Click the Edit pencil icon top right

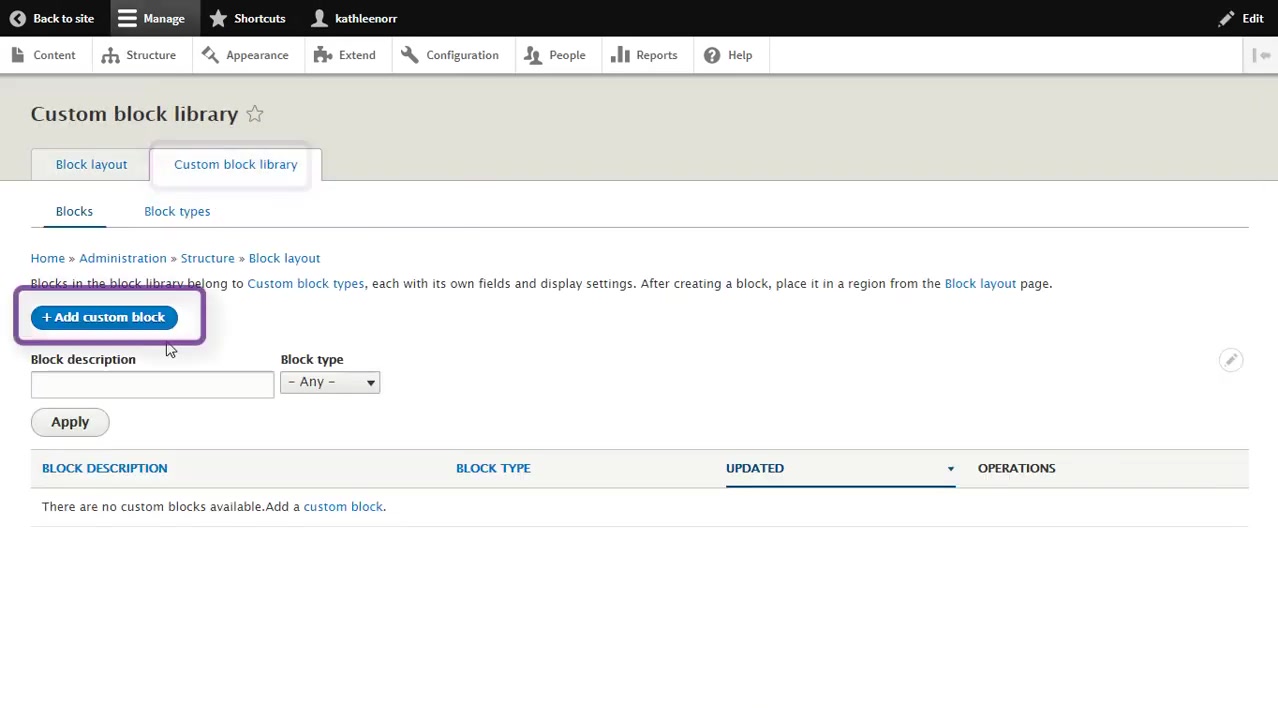point(1228,18)
